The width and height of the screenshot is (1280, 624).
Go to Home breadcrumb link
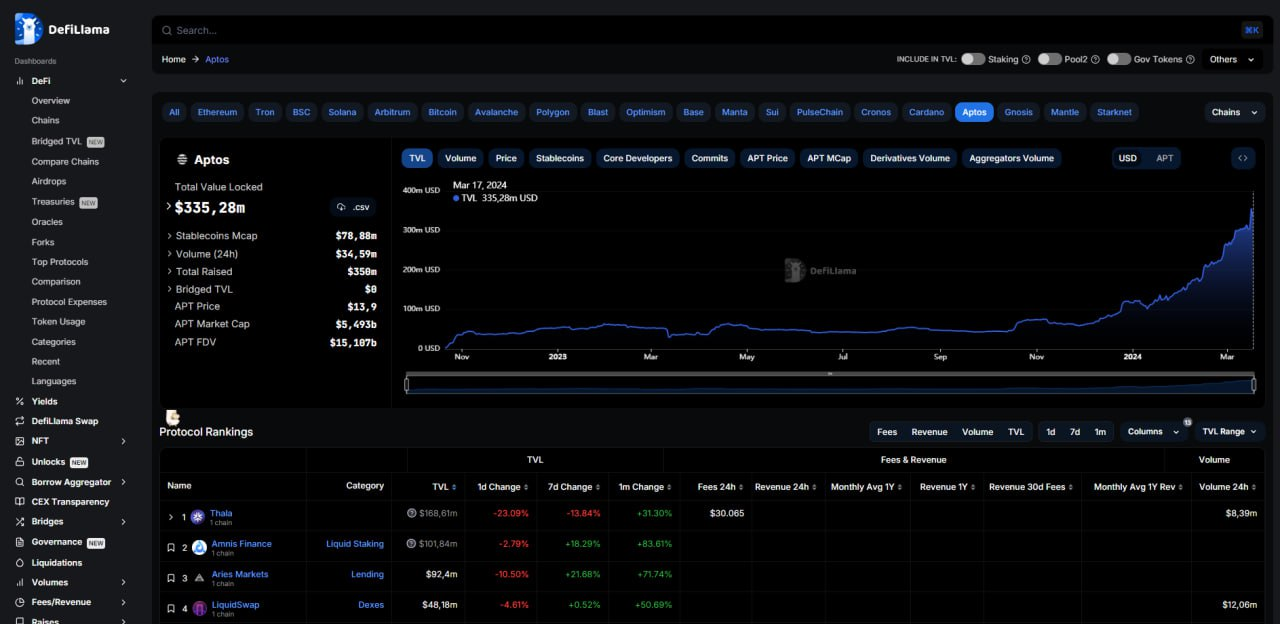174,59
